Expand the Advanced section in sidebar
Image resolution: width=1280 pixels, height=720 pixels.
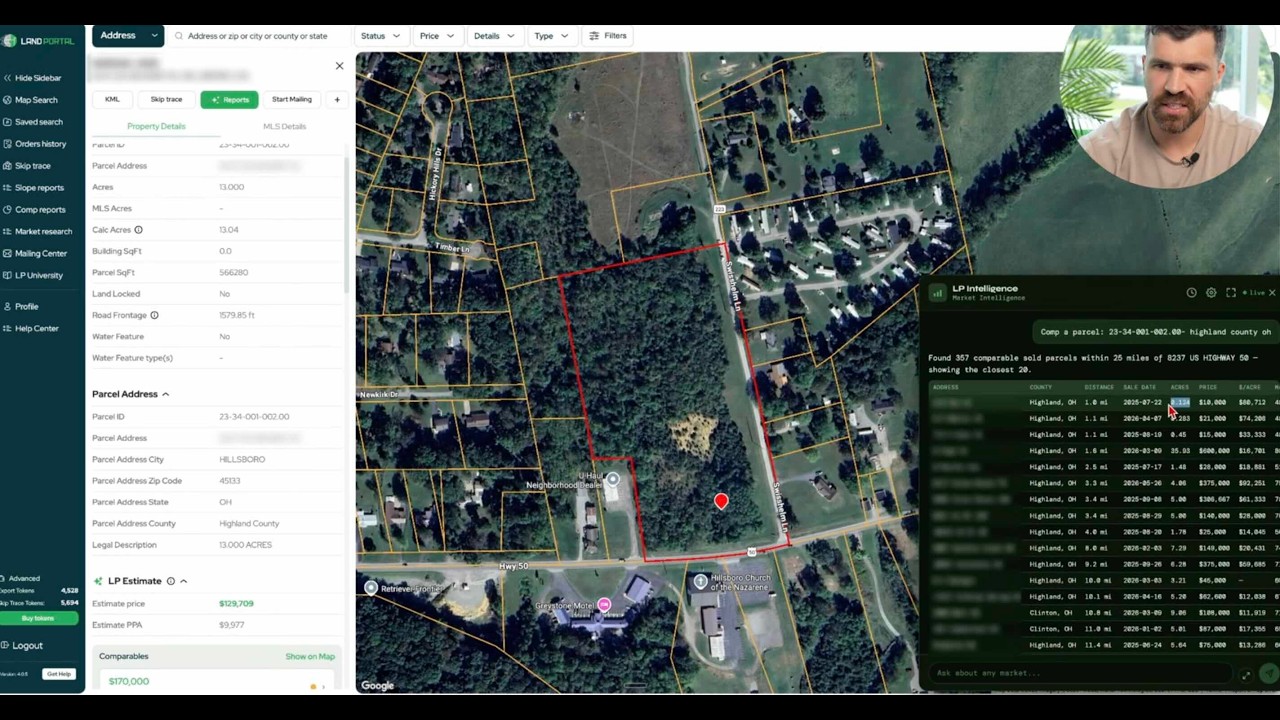pos(21,578)
